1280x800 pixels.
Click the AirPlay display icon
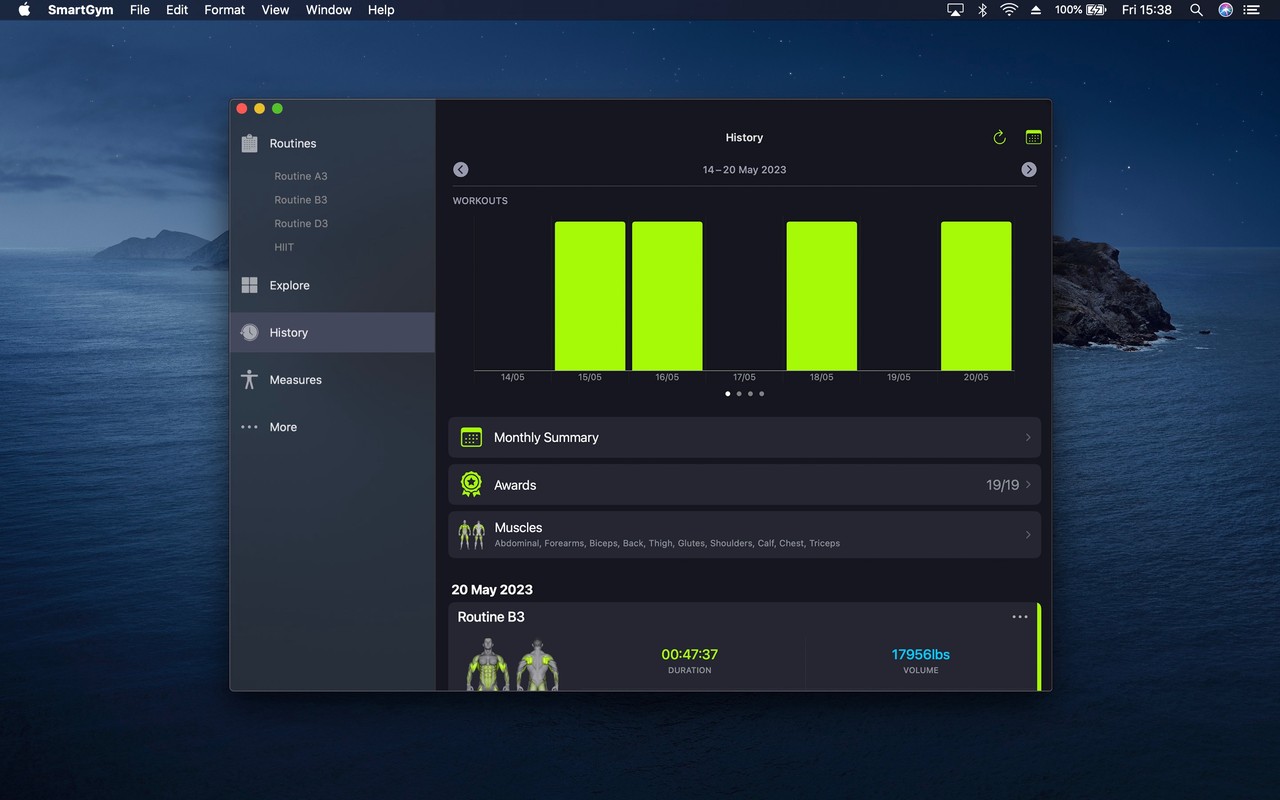pos(955,10)
